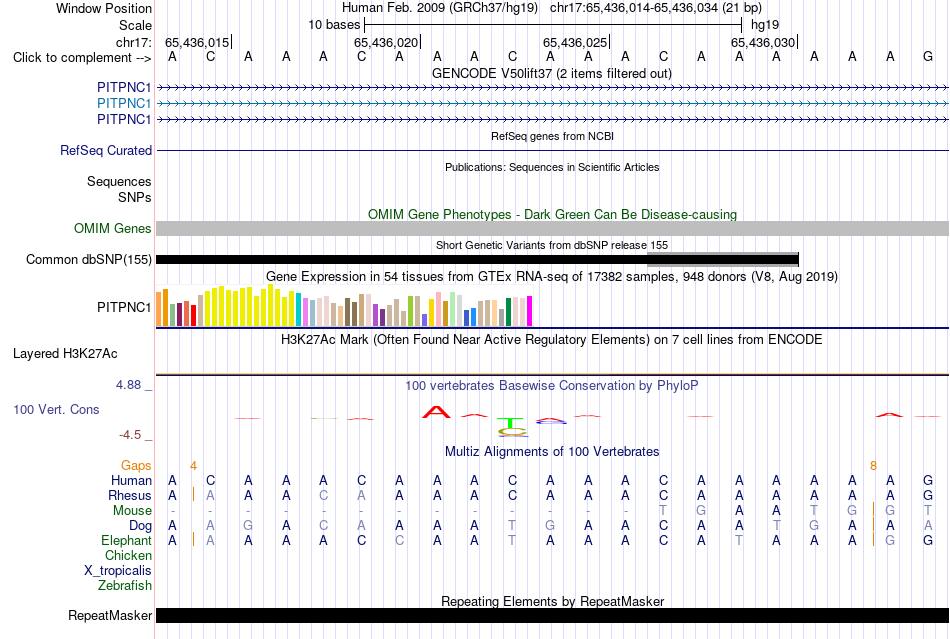Image resolution: width=950 pixels, height=639 pixels.
Task: Click the full-width black Common dbSNP bar
Action: 477,259
